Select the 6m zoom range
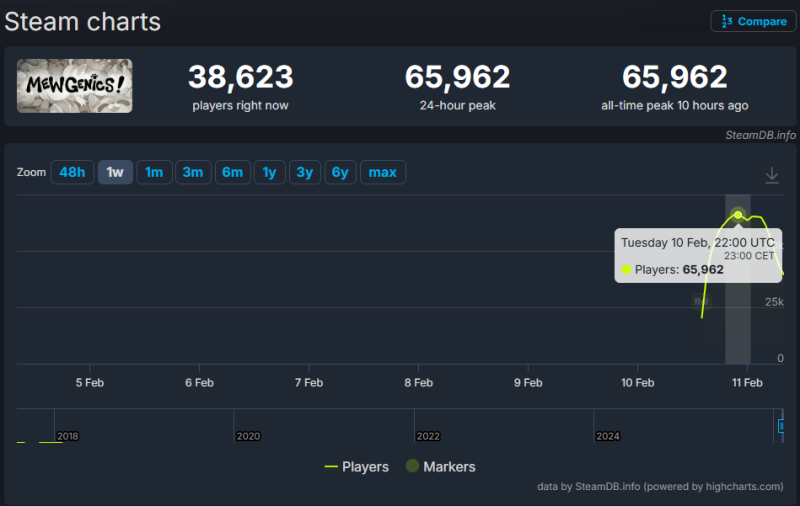Viewport: 800px width, 506px height. click(233, 172)
